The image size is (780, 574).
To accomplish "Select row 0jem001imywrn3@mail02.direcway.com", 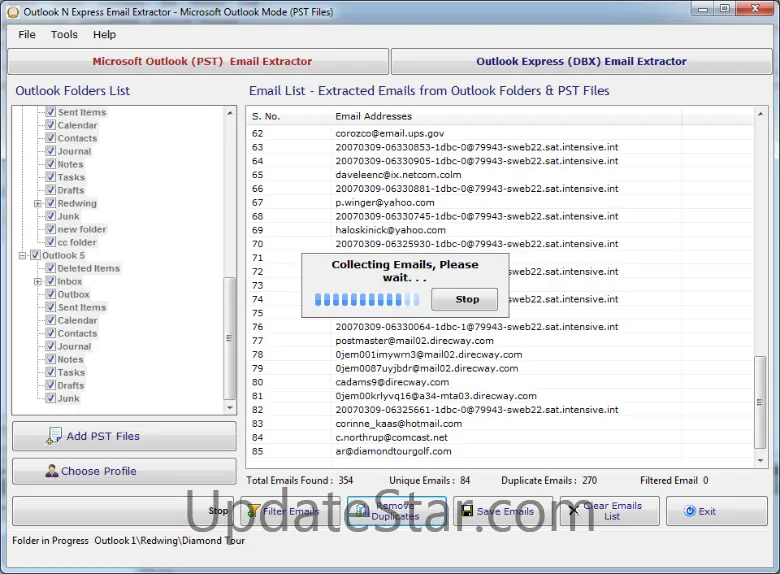I will point(500,355).
